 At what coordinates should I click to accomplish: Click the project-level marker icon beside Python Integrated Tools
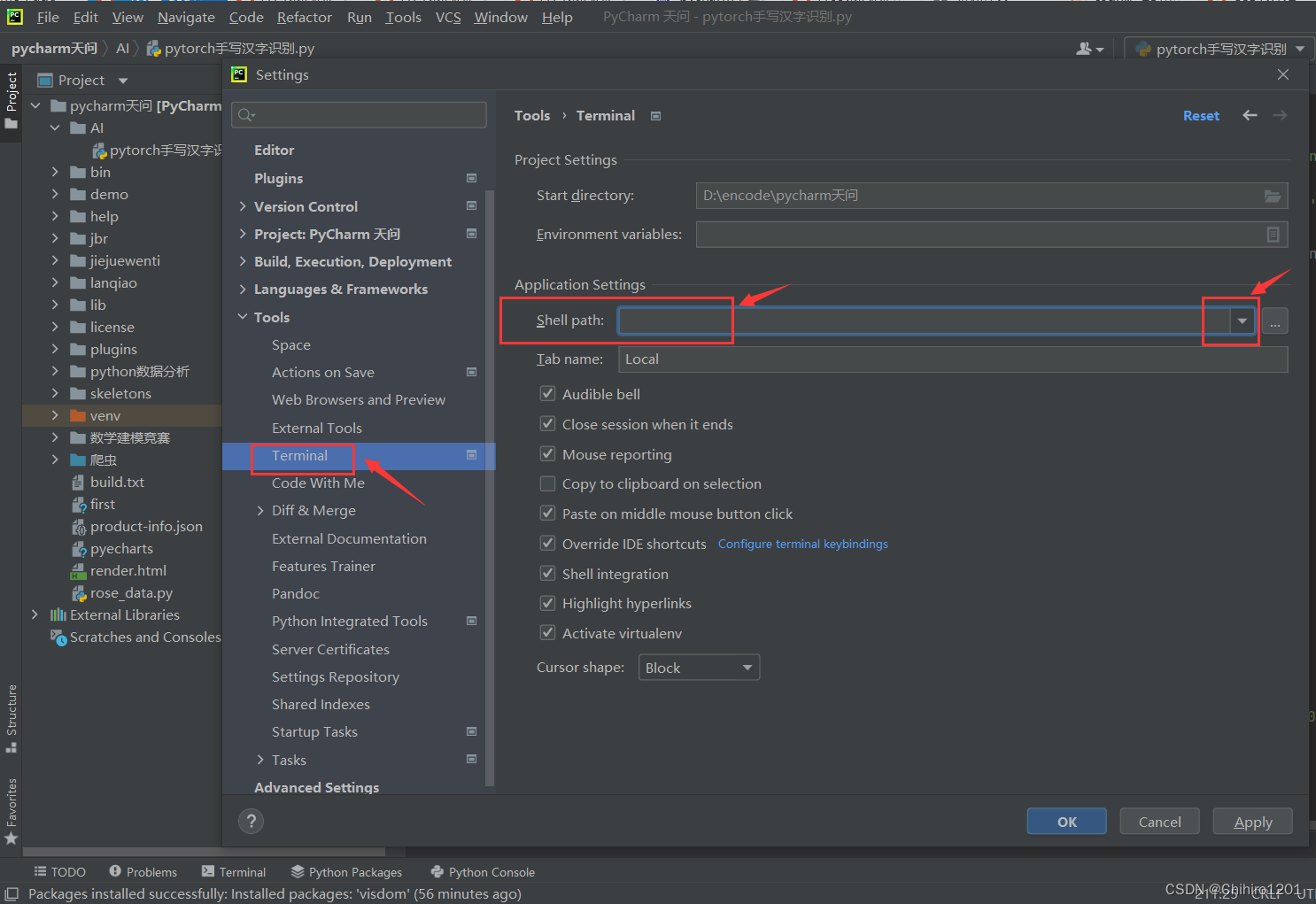pos(471,621)
